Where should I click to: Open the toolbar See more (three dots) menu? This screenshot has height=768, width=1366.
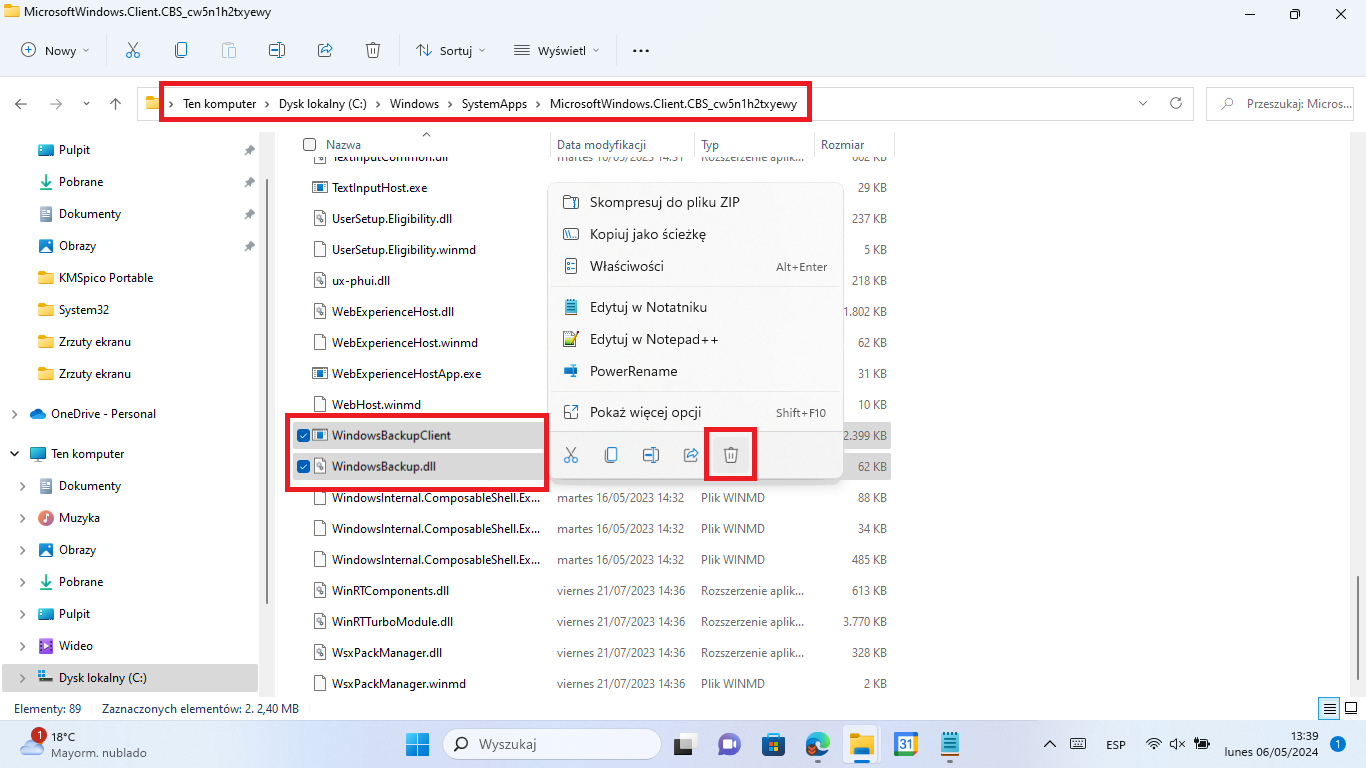[641, 50]
